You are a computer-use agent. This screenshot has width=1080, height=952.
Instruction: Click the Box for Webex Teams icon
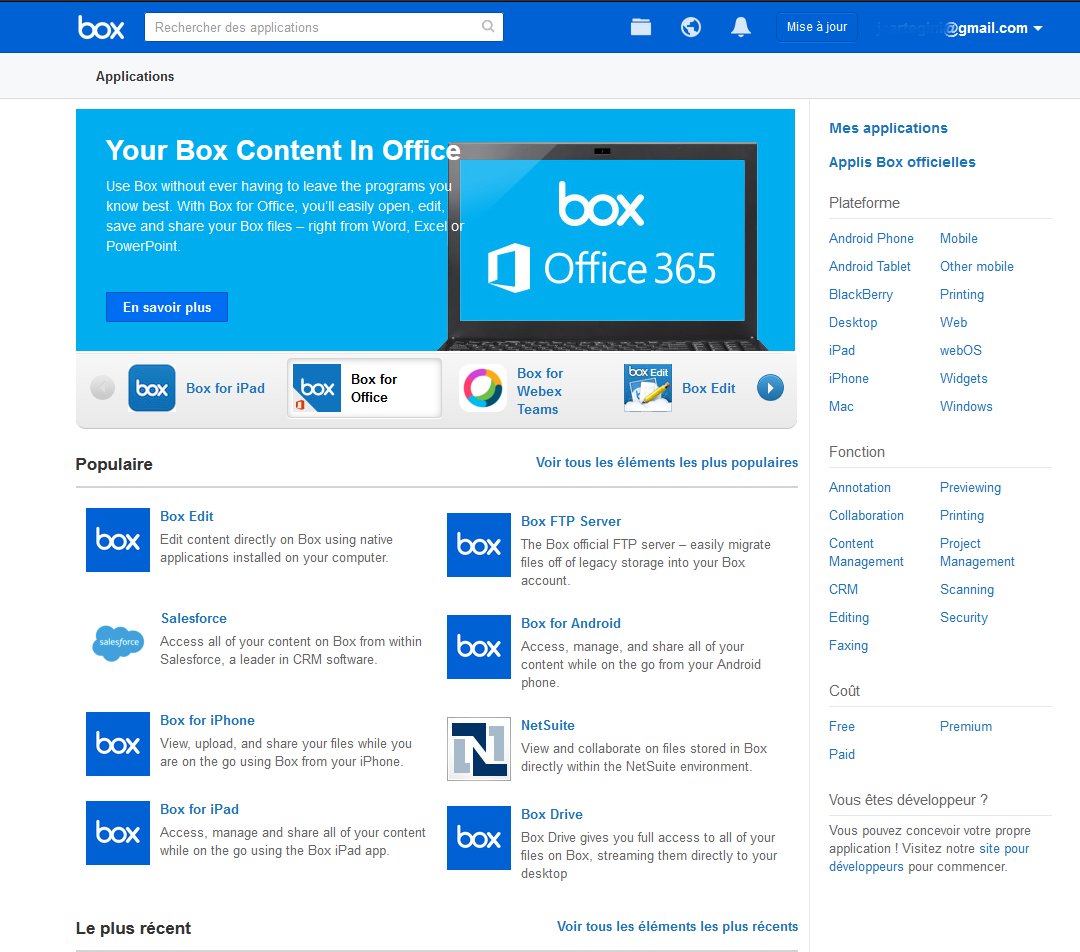(x=482, y=388)
